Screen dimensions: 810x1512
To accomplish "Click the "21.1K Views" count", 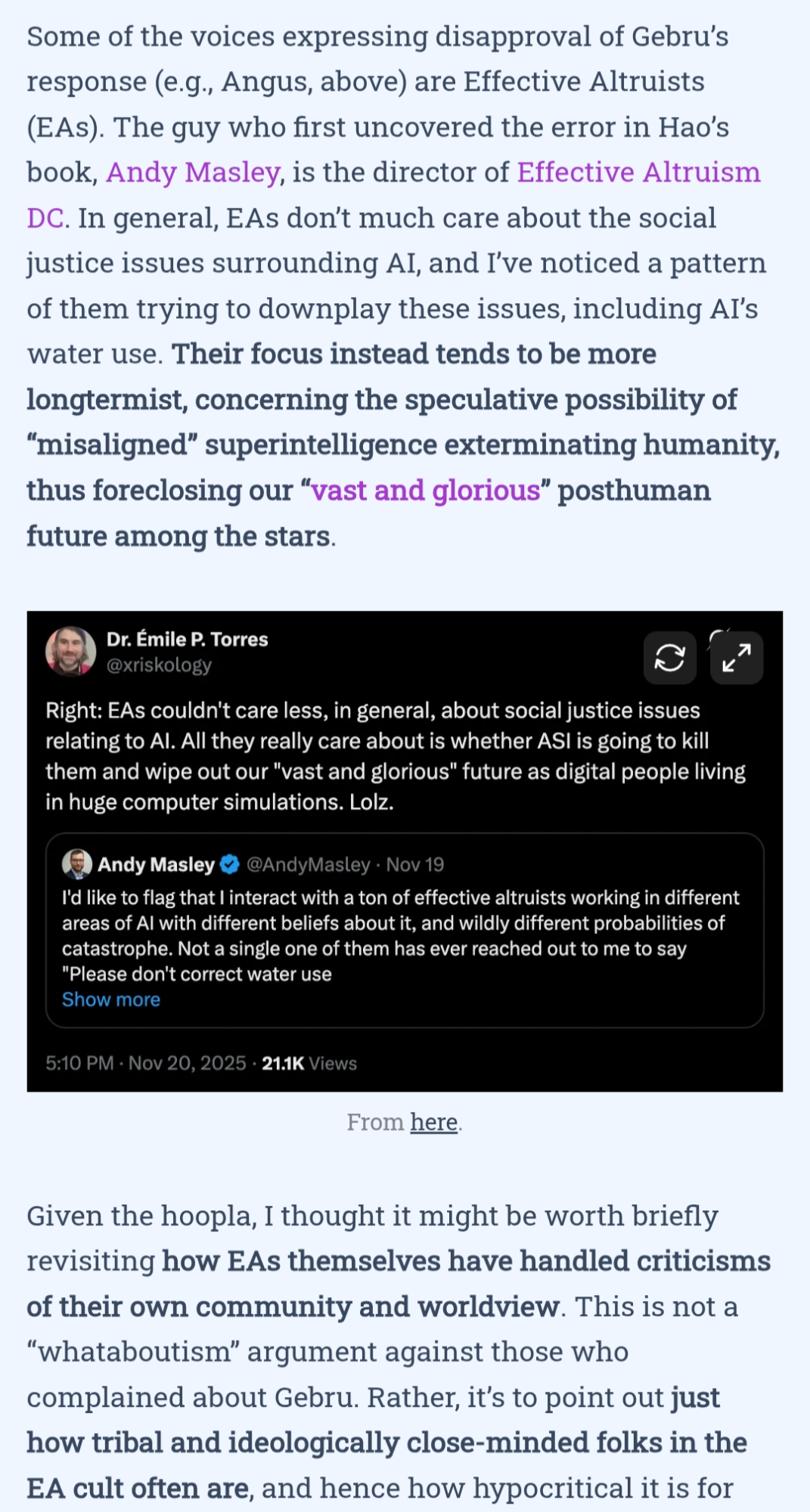I will [x=309, y=1063].
